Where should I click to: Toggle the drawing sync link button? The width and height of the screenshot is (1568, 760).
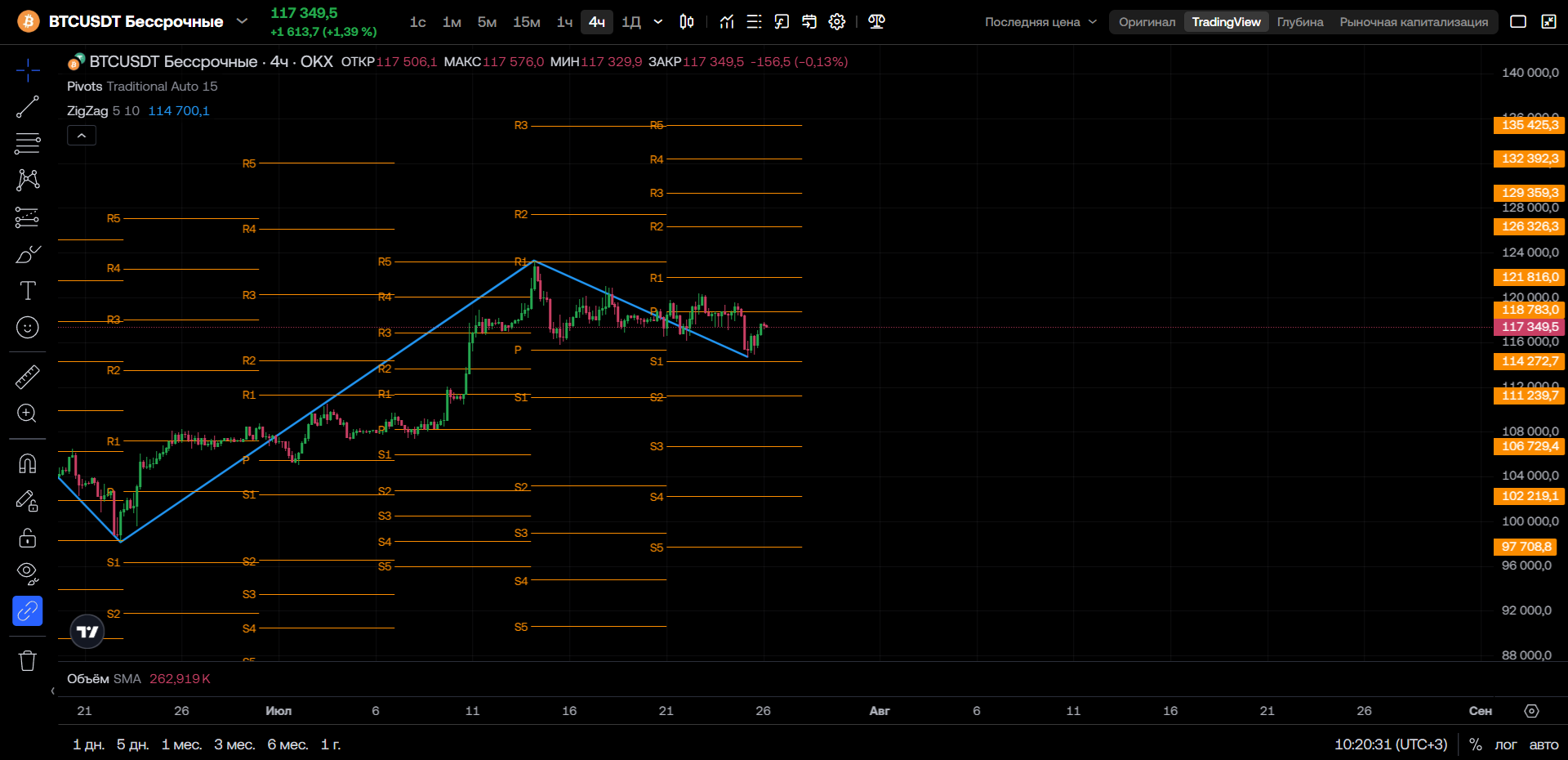[x=28, y=611]
